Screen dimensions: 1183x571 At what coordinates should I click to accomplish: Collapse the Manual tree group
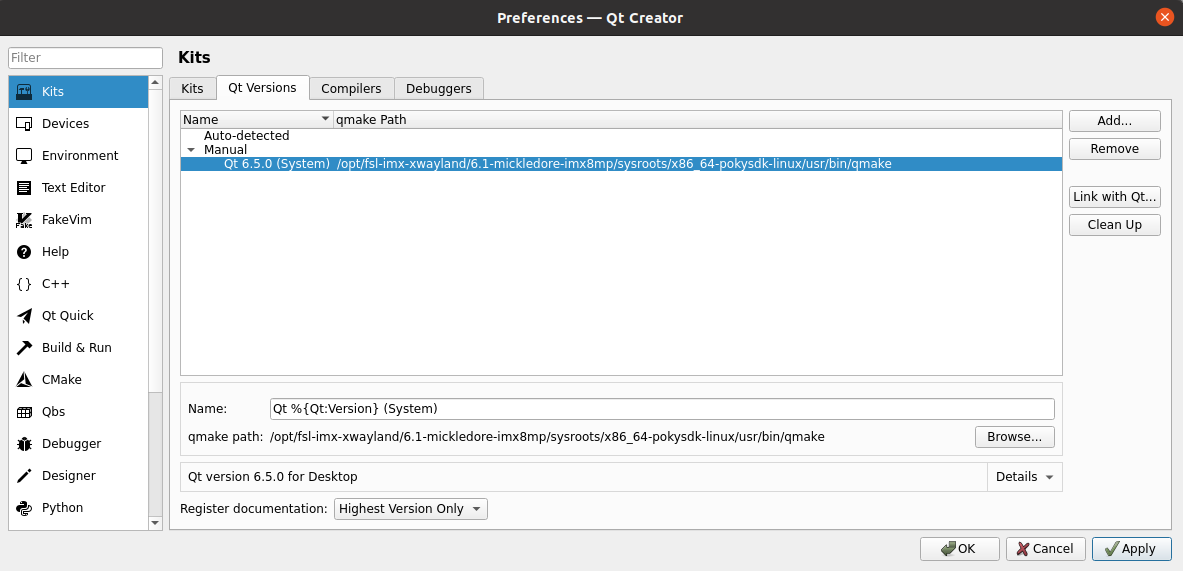click(x=191, y=150)
